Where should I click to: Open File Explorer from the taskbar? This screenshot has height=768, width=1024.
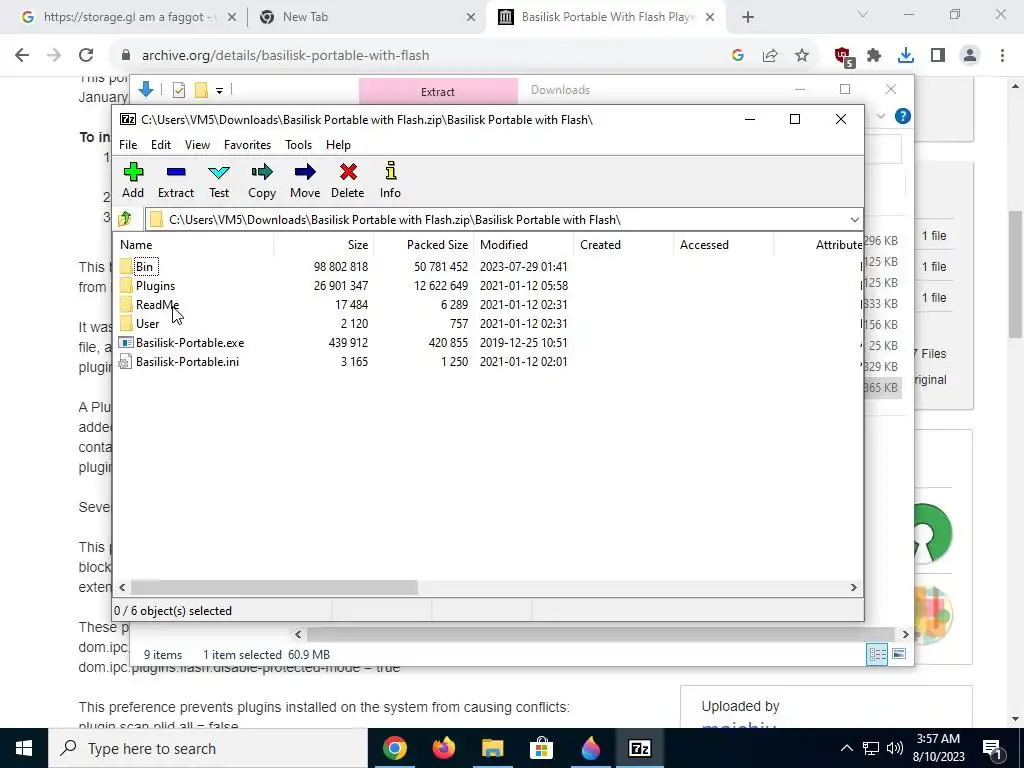pos(493,748)
